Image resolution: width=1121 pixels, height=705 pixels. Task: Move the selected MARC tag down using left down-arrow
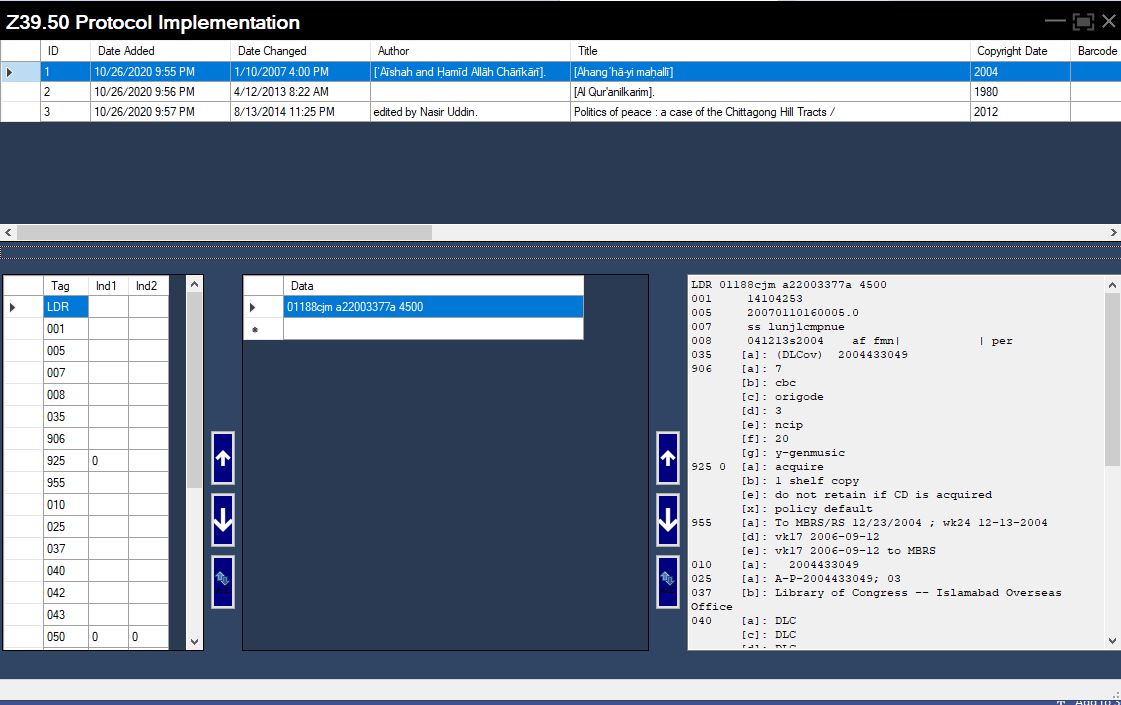[x=221, y=519]
